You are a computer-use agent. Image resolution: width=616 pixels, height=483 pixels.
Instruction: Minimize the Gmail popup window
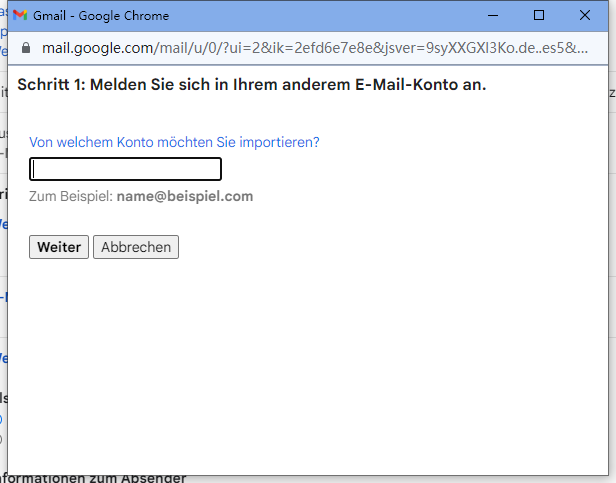click(493, 16)
